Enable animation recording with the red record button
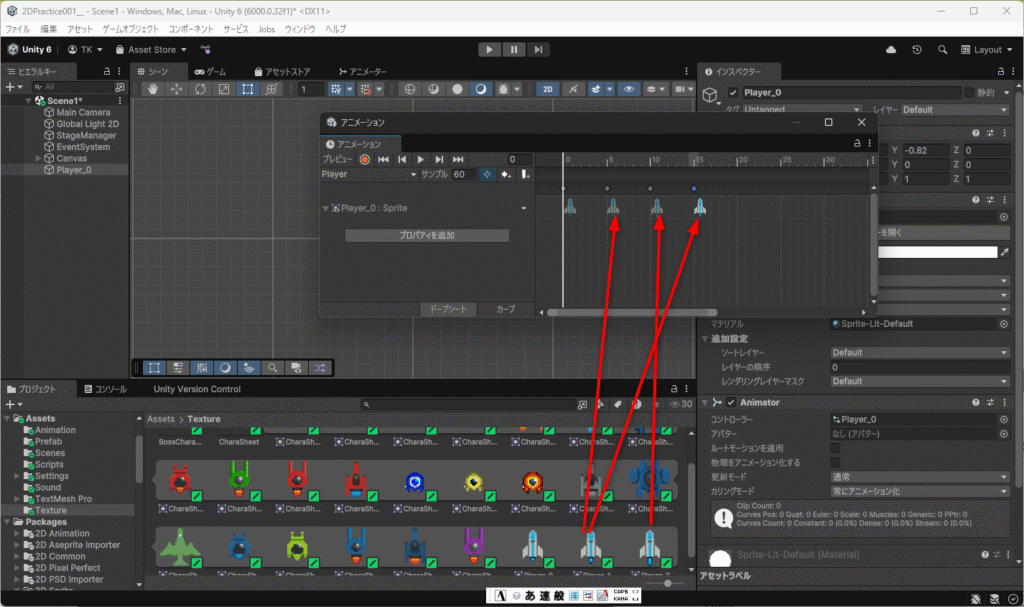 click(x=365, y=159)
